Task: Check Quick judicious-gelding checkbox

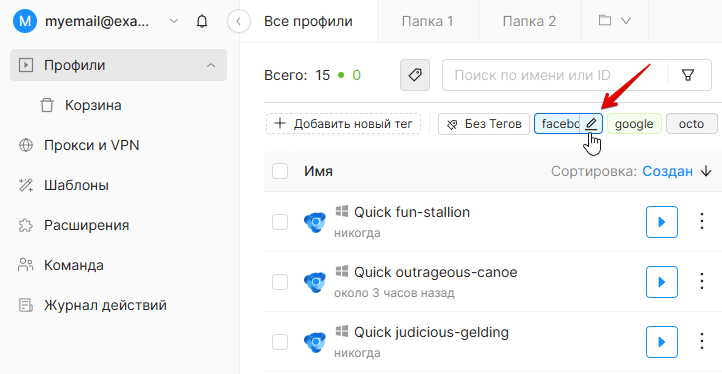Action: pyautogui.click(x=280, y=342)
